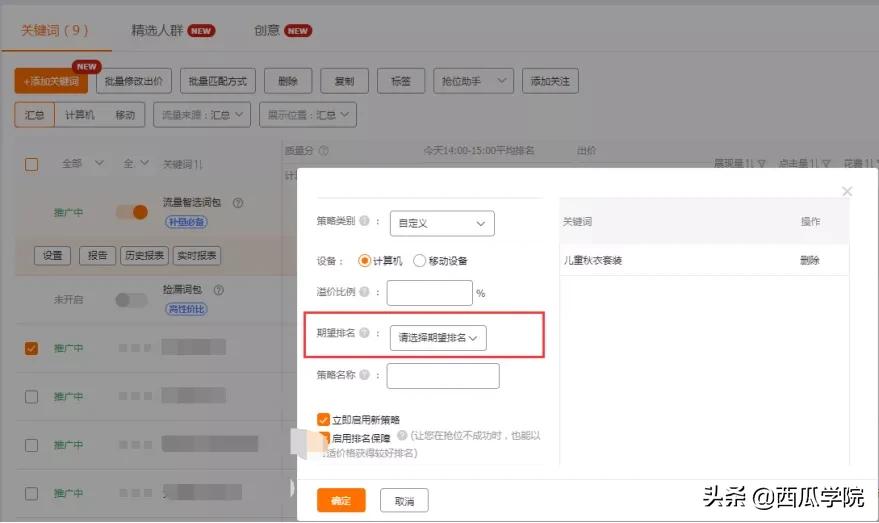The image size is (879, 523).
Task: Select the 计算机 segment in the toolbar
Action: click(80, 115)
